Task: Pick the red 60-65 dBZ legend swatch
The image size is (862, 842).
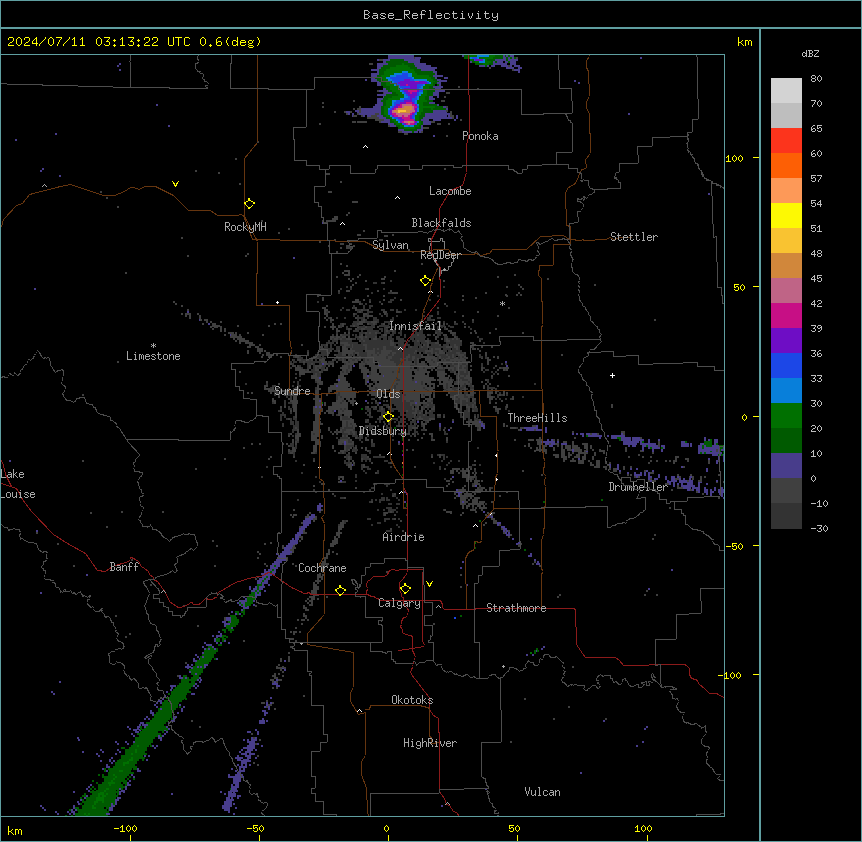Action: [786, 140]
